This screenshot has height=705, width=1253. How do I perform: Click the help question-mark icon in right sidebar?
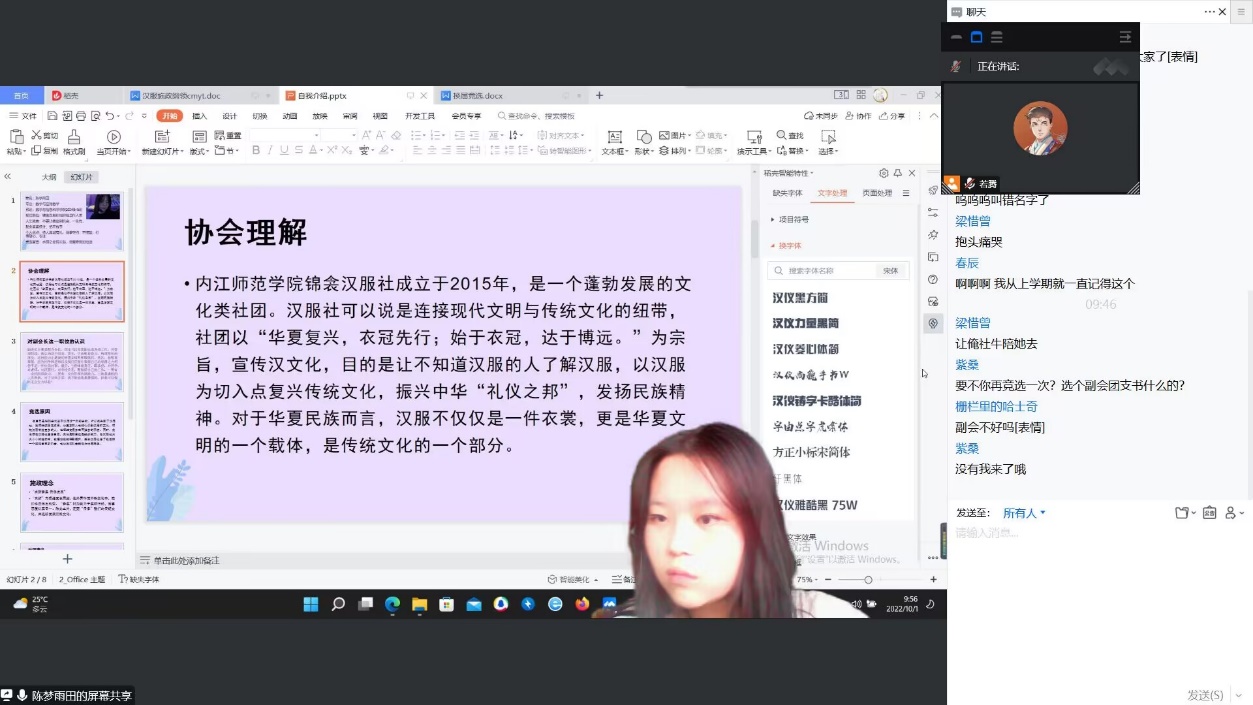(x=933, y=279)
